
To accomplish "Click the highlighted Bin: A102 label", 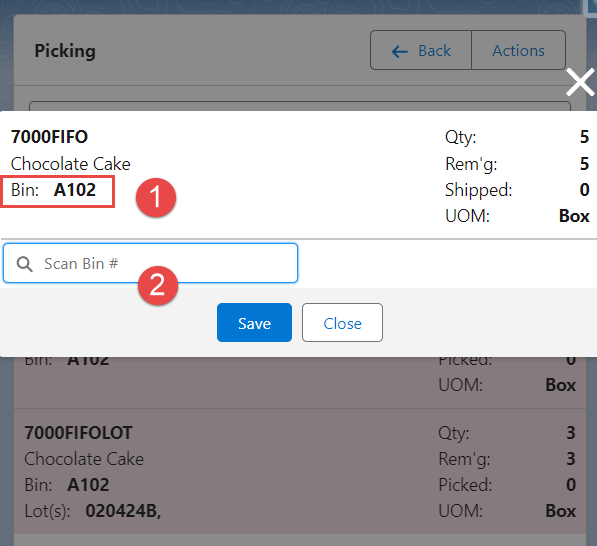I will [x=57, y=192].
